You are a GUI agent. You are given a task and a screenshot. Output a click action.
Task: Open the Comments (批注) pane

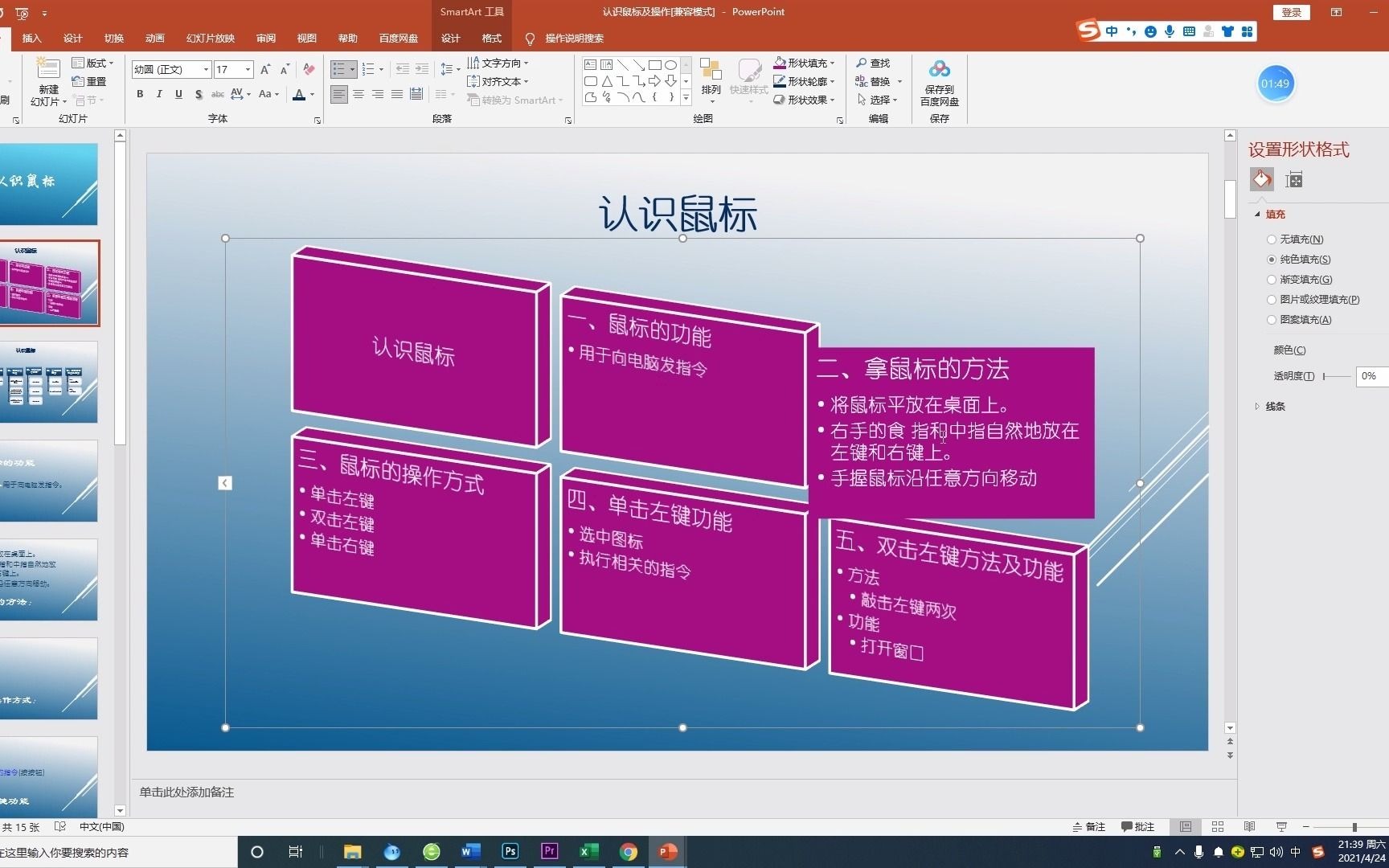[1138, 826]
